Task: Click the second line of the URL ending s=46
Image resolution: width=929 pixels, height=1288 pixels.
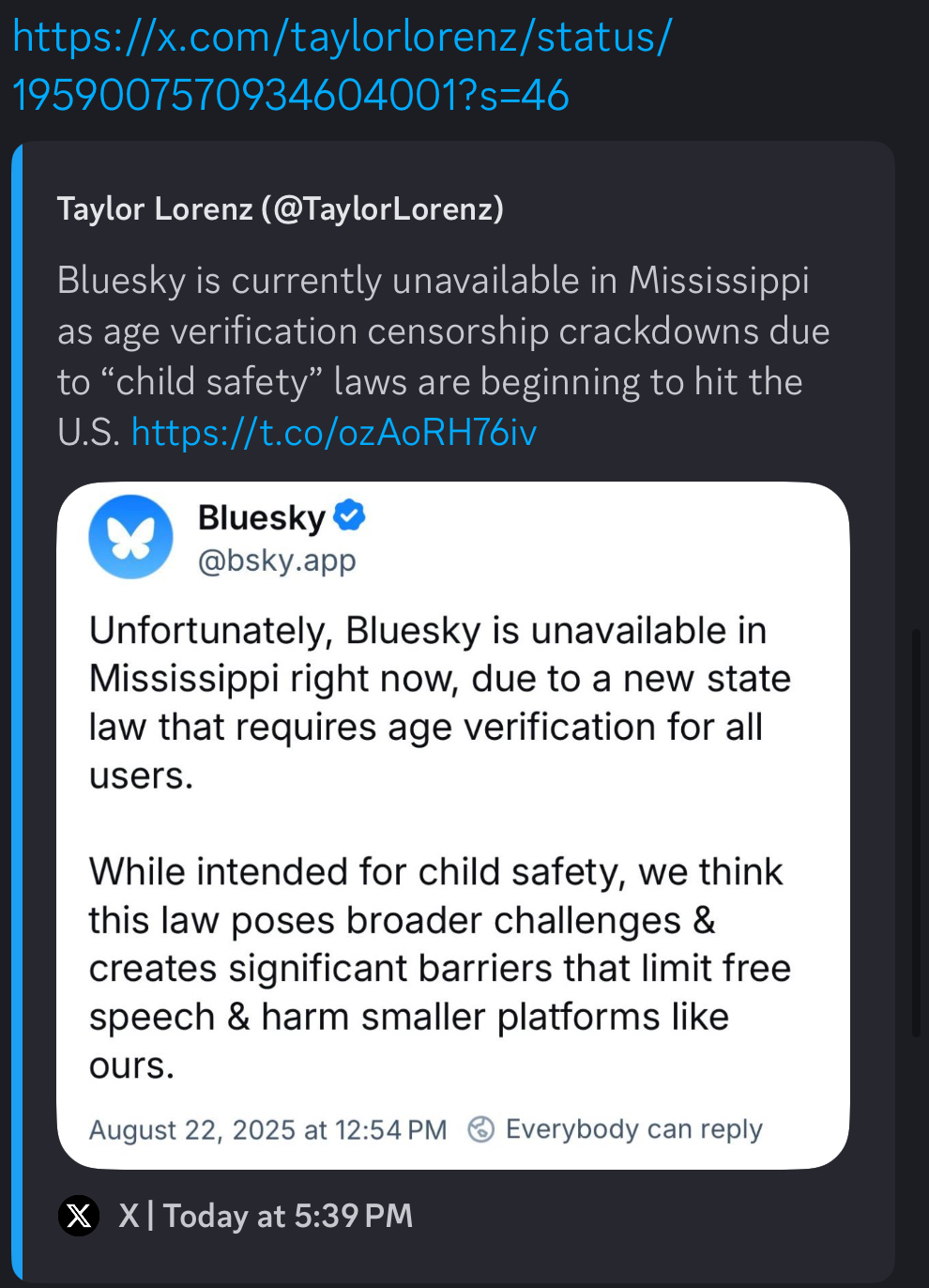Action: pyautogui.click(x=291, y=95)
